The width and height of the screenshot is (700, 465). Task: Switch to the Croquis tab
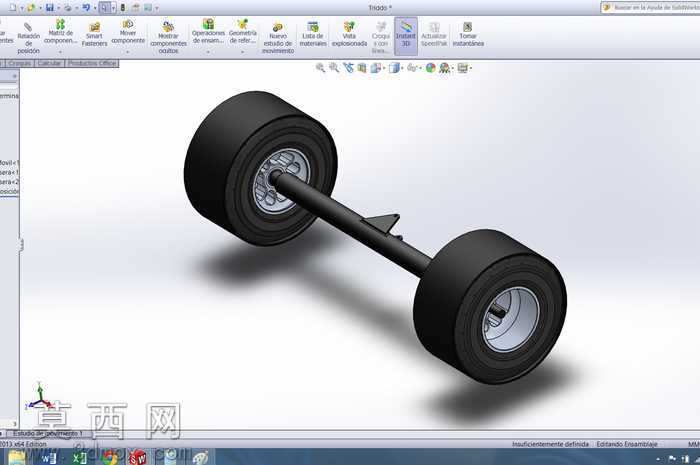(x=20, y=63)
